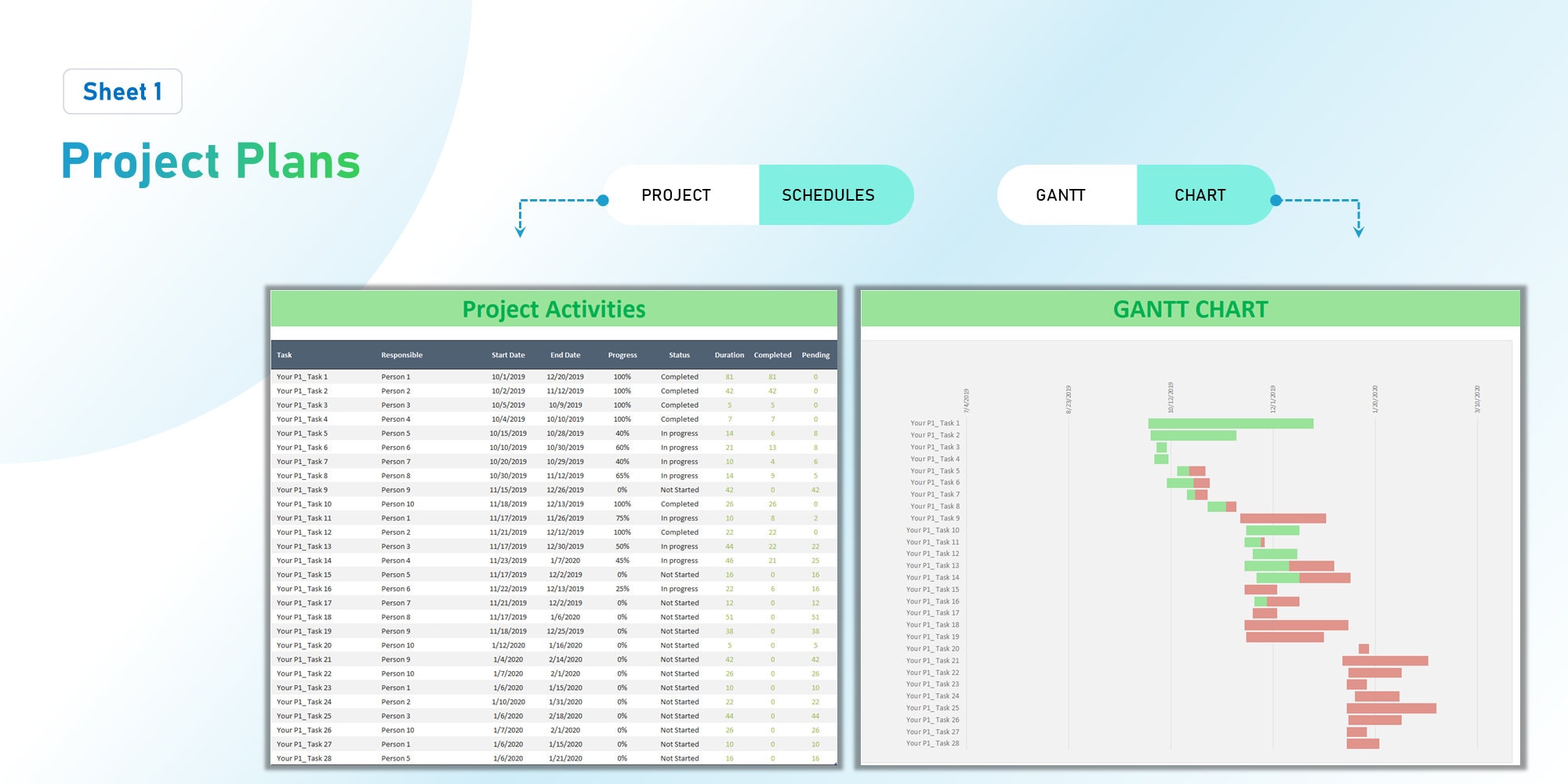Click end date 12/26/2019 of Task 9
Viewport: 1568px width, 784px height.
565,490
